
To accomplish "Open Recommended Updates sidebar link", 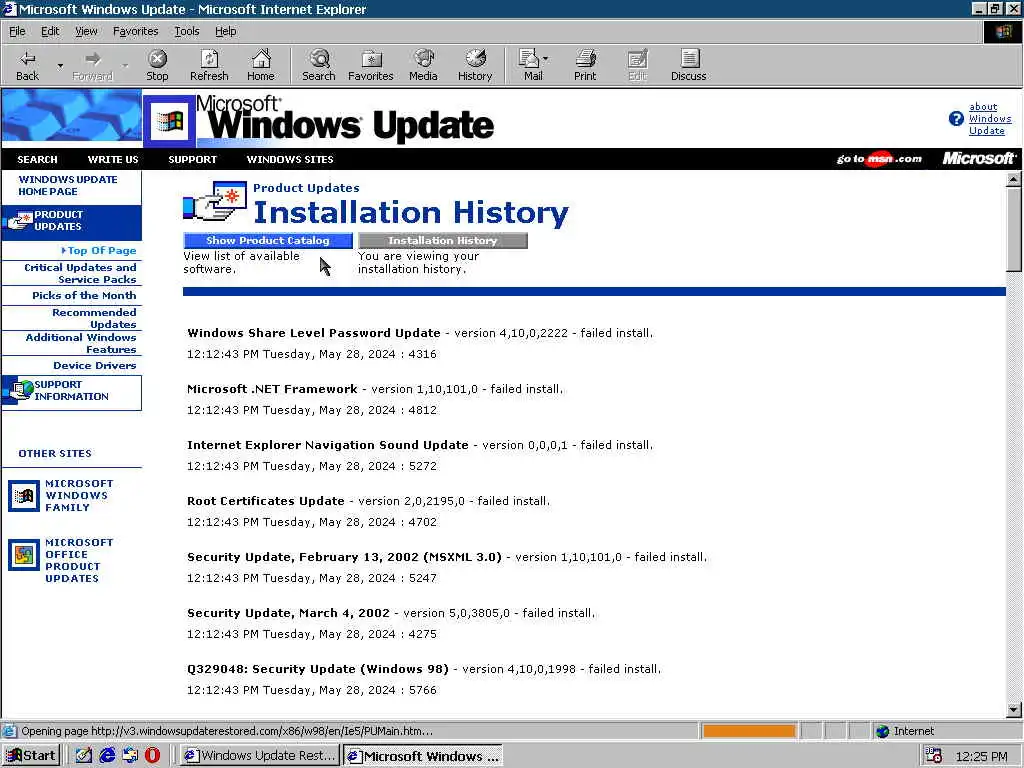I will [94, 318].
